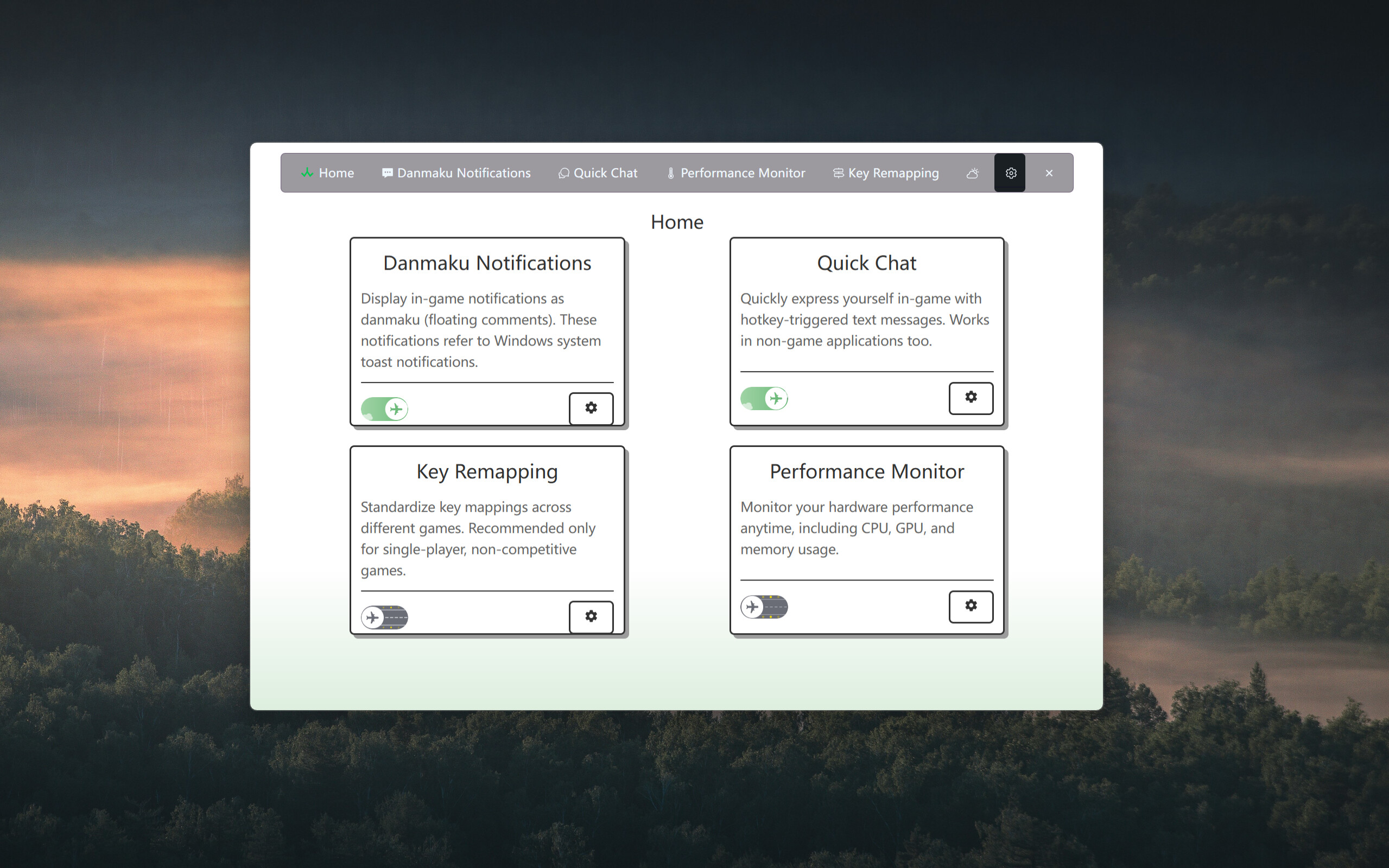Enable the Performance Monitor toggle
Screen dimensions: 1389x868
764,606
